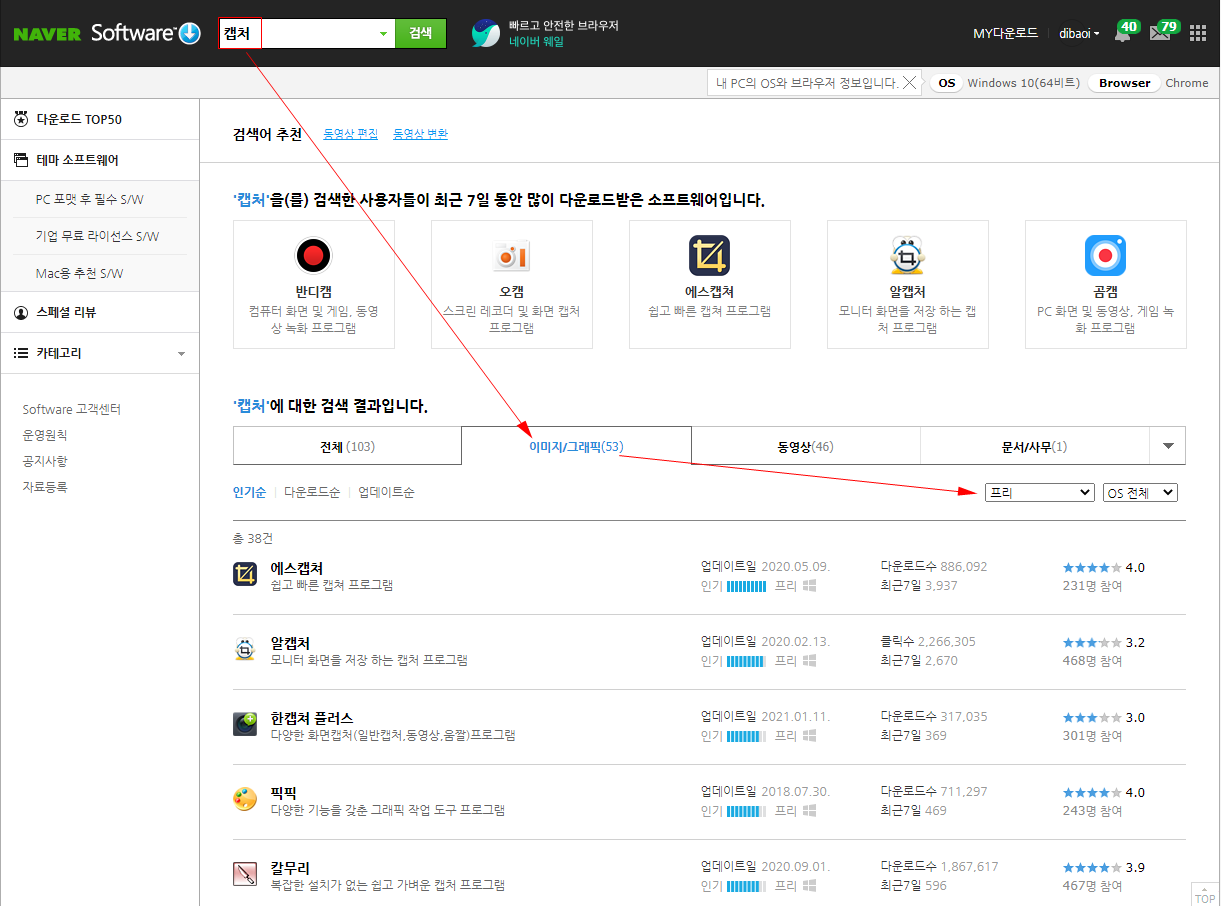Click the 알캡처 icon in results list
Viewport: 1221px width, 906px height.
click(245, 649)
